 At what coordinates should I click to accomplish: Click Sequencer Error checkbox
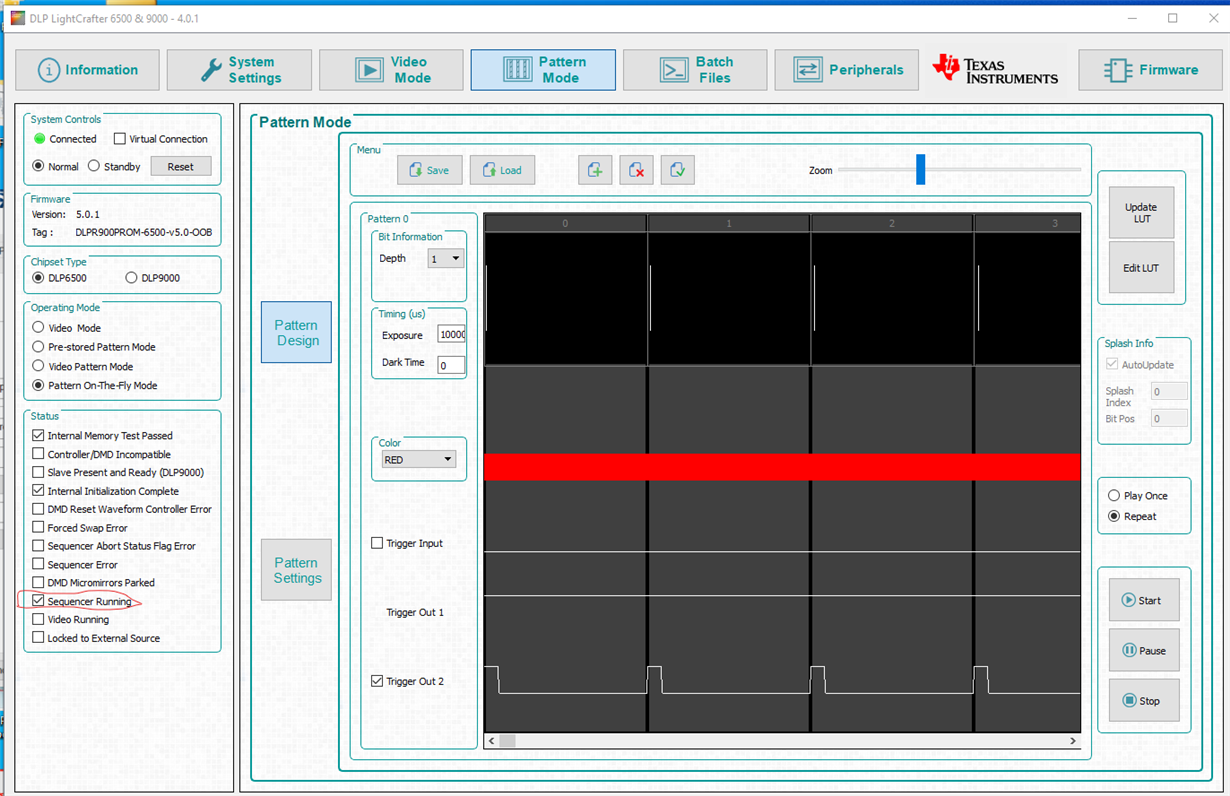38,564
